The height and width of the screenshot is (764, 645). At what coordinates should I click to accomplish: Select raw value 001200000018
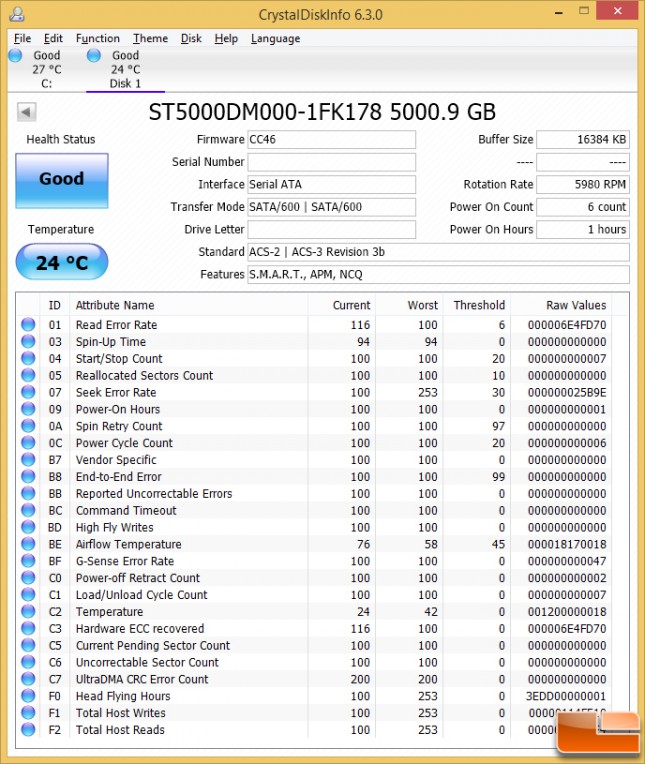pos(567,611)
